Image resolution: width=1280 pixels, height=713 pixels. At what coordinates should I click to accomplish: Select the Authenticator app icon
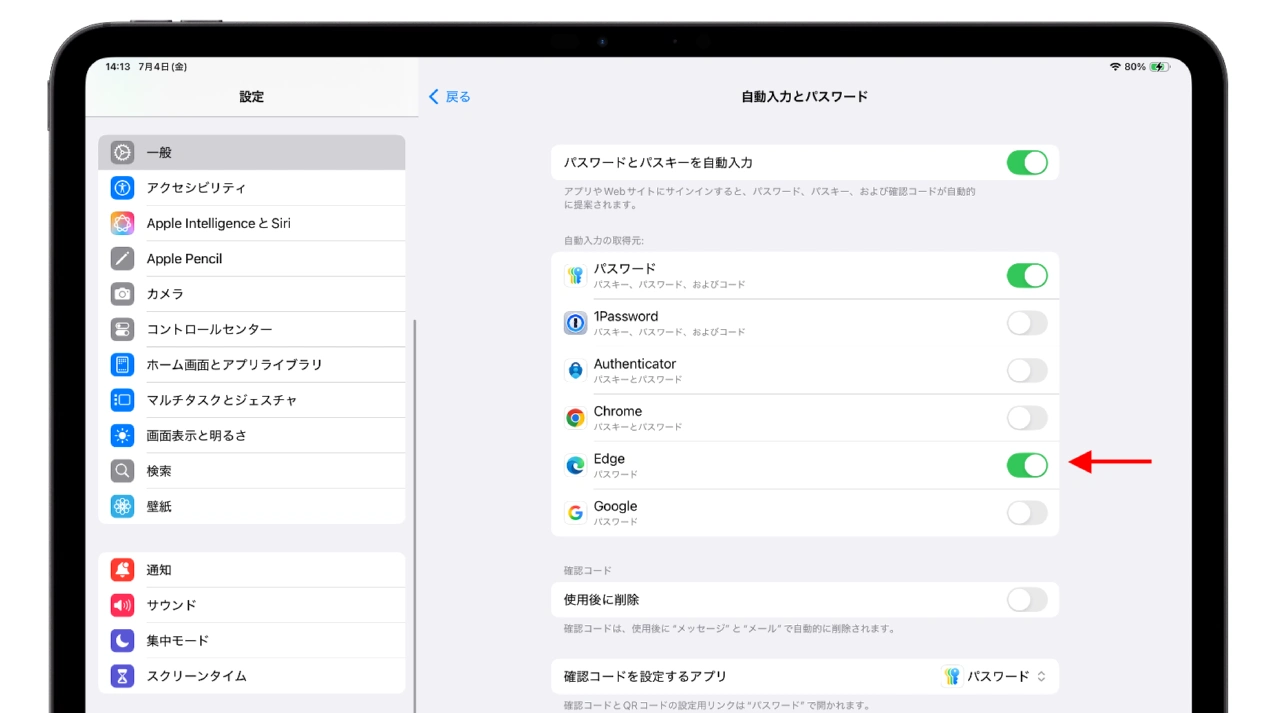pyautogui.click(x=575, y=371)
